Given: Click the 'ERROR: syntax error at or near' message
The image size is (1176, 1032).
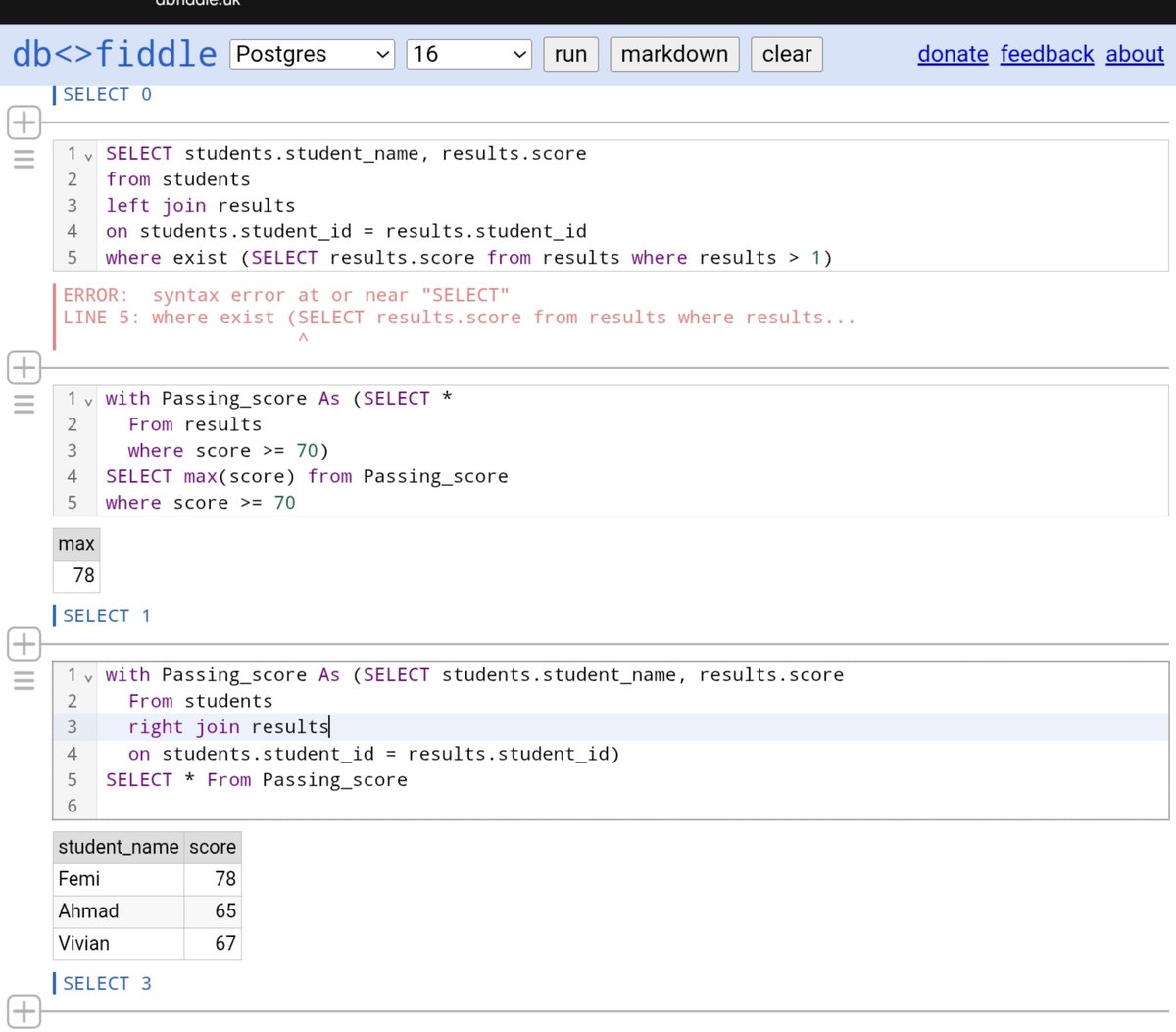Looking at the screenshot, I should click(286, 295).
